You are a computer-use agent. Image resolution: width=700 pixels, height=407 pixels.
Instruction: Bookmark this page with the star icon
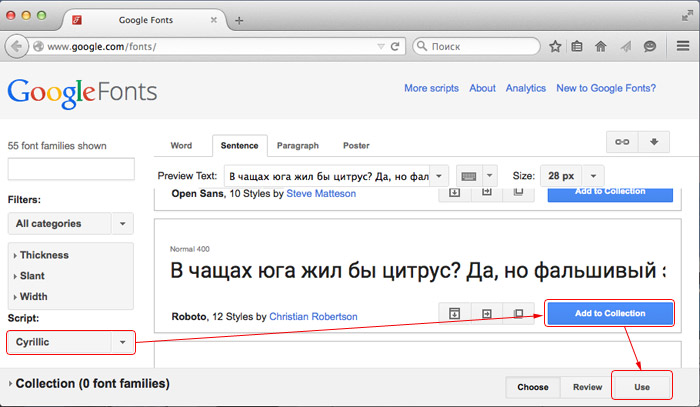[x=555, y=46]
